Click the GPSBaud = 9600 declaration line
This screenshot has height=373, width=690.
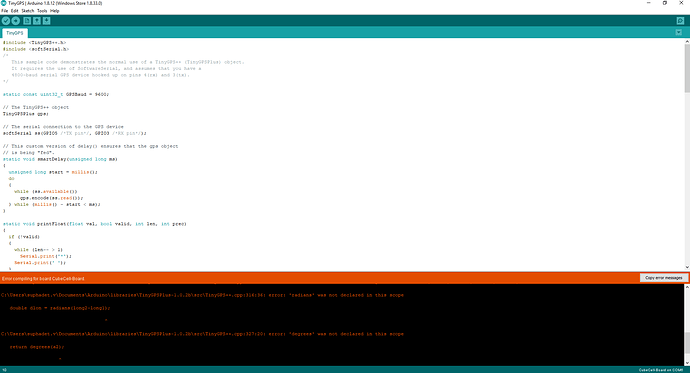point(55,94)
